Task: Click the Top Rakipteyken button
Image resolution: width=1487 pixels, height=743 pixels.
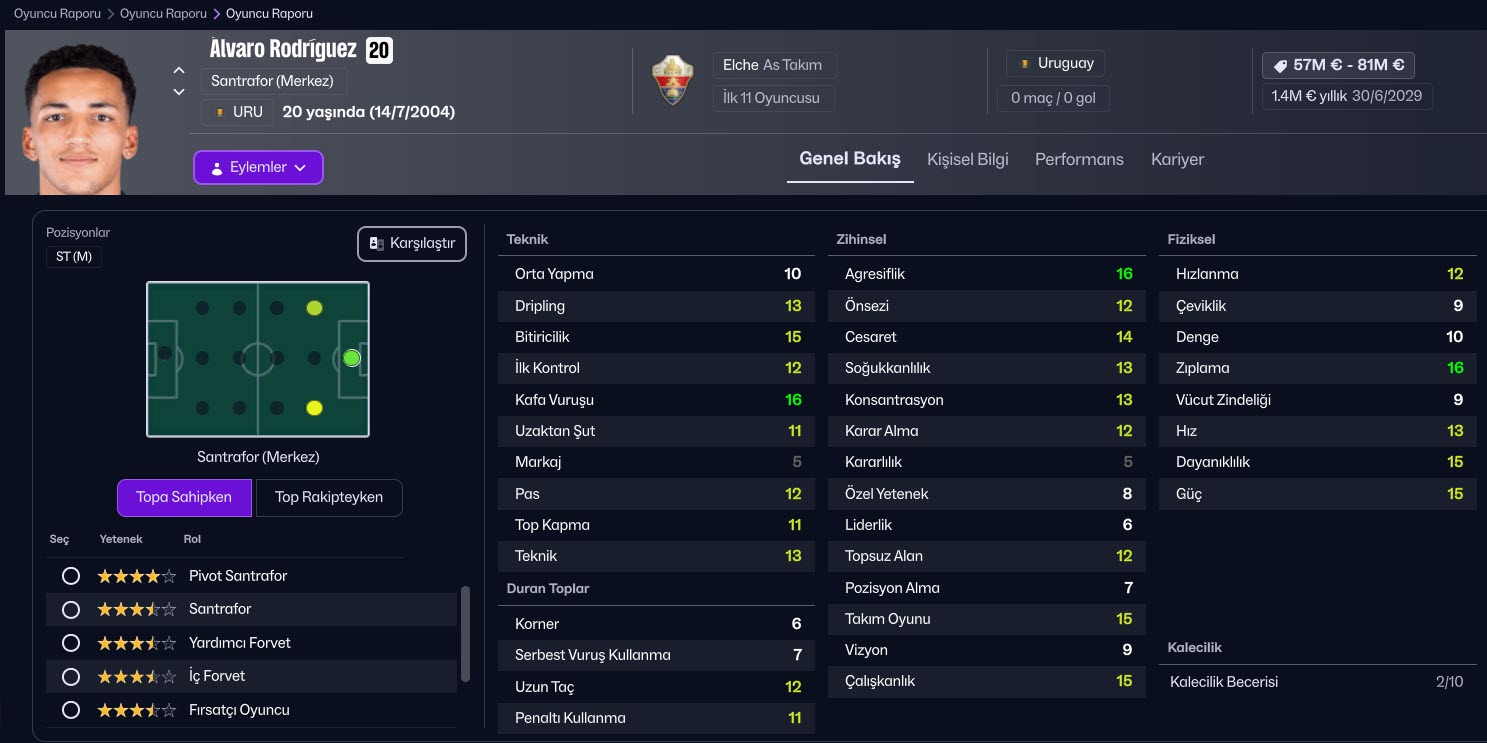Action: (x=329, y=497)
